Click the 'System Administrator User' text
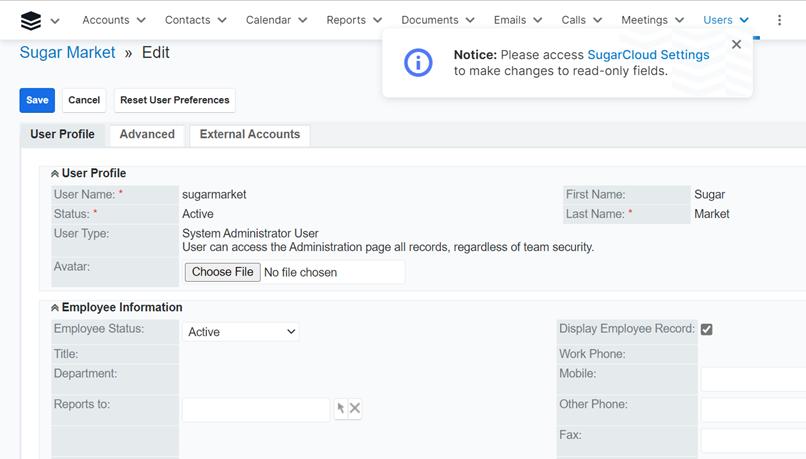806x459 pixels. 250,233
